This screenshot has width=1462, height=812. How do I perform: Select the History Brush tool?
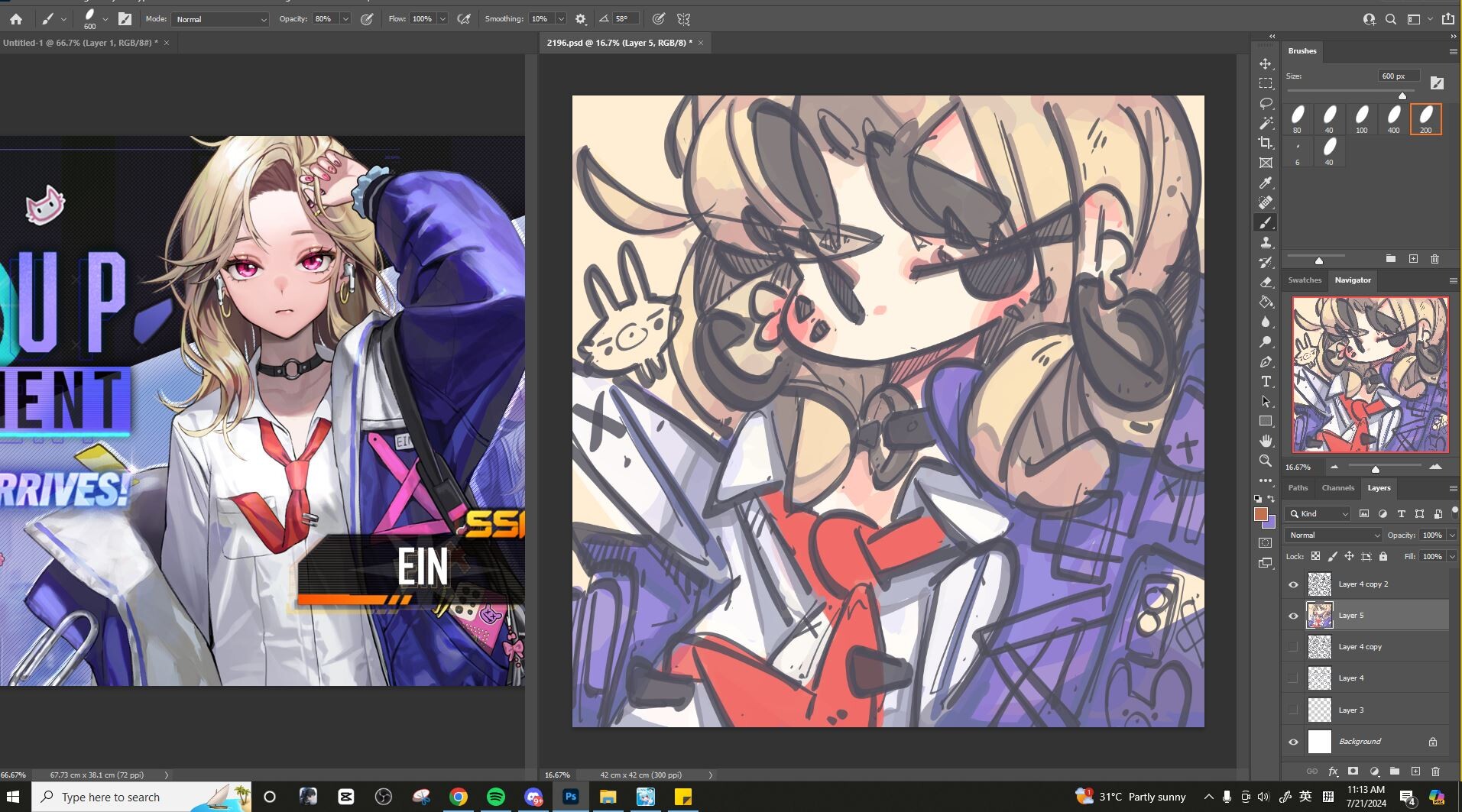click(1266, 262)
